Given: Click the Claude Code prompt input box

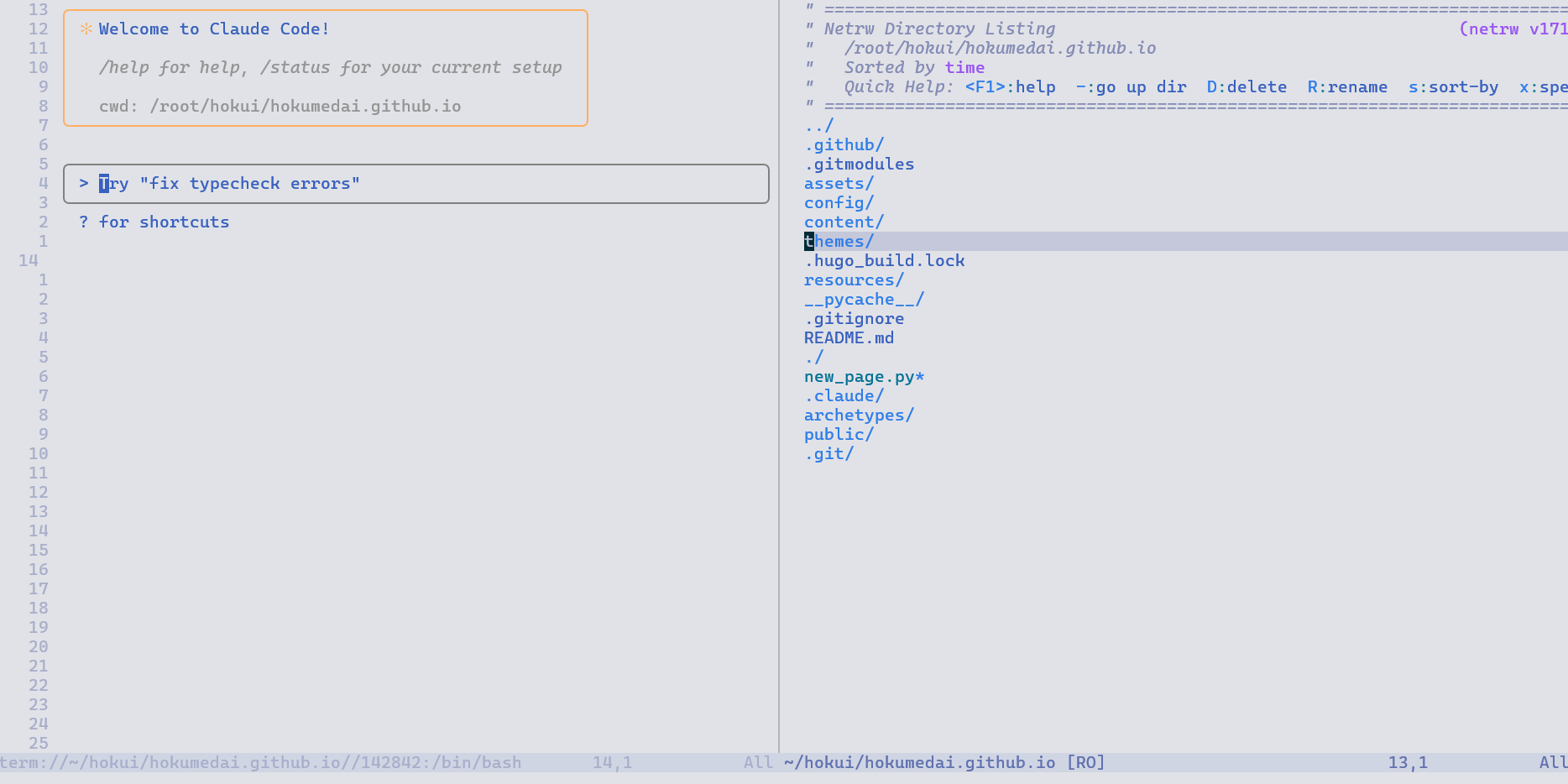Looking at the screenshot, I should click(416, 184).
